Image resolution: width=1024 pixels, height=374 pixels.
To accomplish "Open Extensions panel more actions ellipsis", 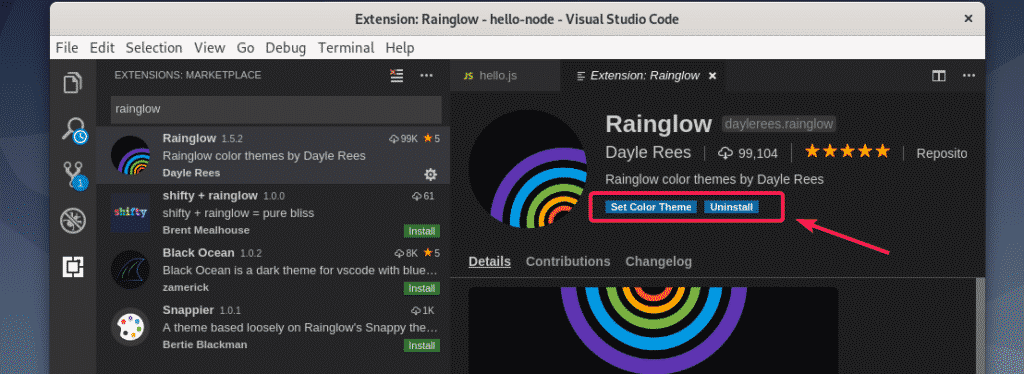I will coord(426,76).
